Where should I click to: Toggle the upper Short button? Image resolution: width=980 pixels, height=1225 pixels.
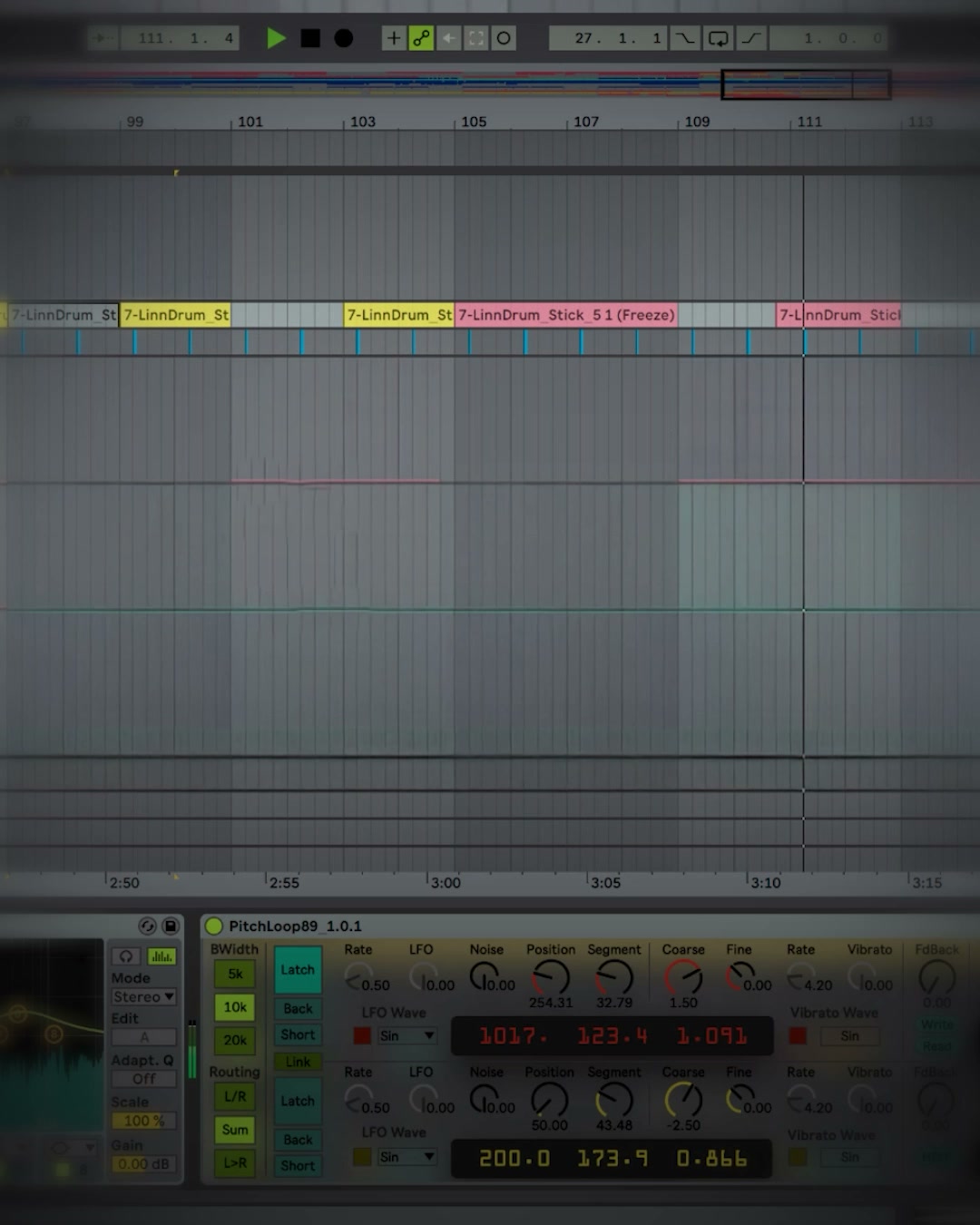tap(298, 1034)
